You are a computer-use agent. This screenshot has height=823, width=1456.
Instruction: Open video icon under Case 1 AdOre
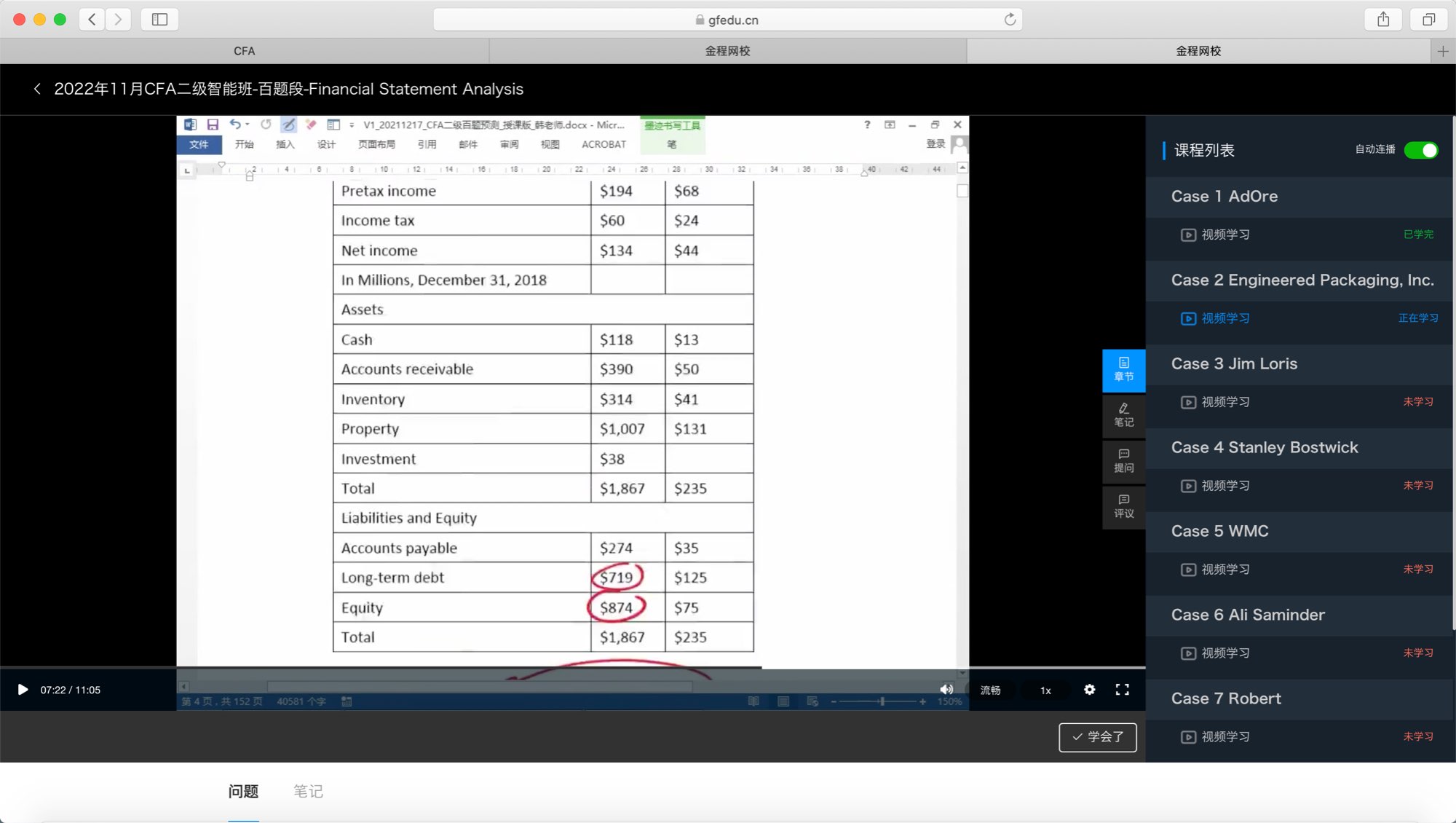pos(1188,235)
